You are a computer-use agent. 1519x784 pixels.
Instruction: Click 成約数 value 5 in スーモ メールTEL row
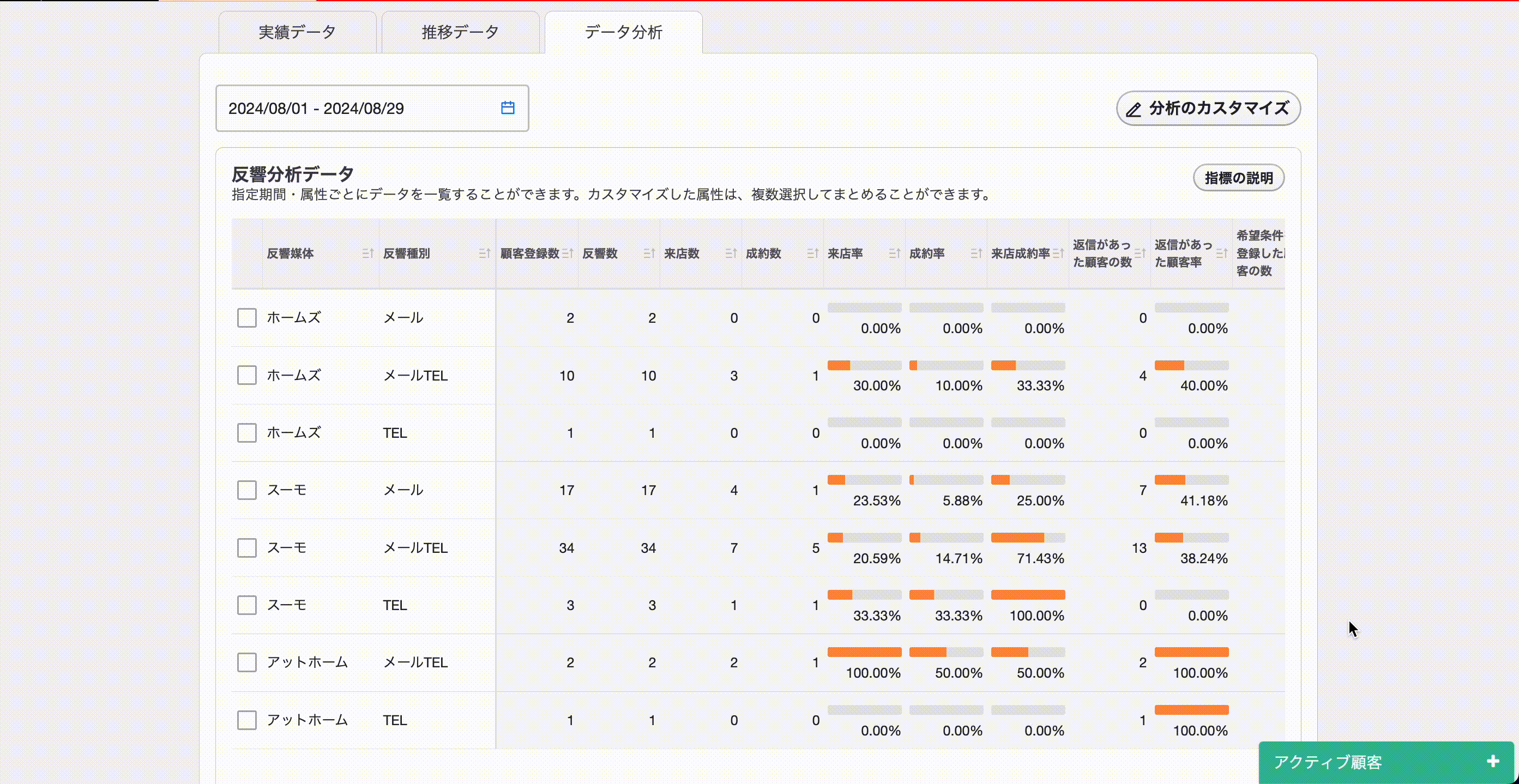pyautogui.click(x=816, y=548)
